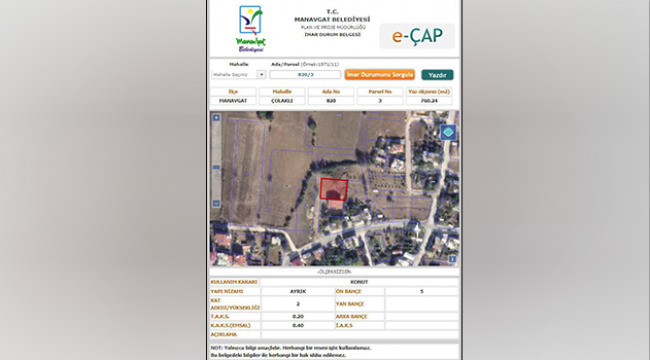650x360 pixels.
Task: Click the Manavgat Belediyesi logo
Action: pos(251,29)
